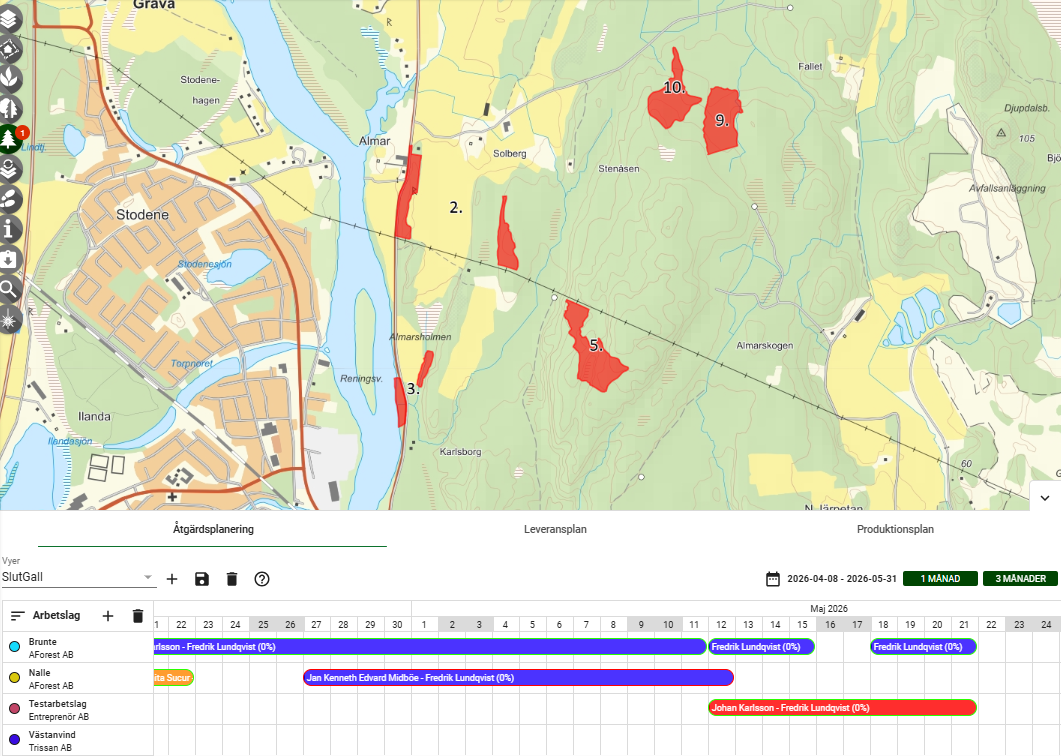Open the map layers stack icon
Viewport: 1061px width, 756px height.
10,18
